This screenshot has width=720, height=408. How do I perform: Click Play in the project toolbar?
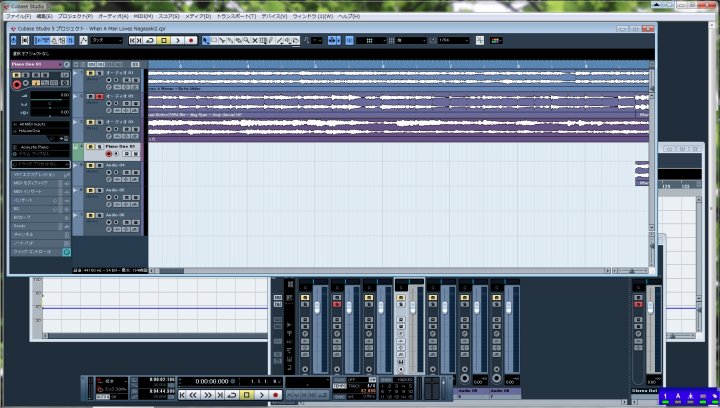pos(178,40)
